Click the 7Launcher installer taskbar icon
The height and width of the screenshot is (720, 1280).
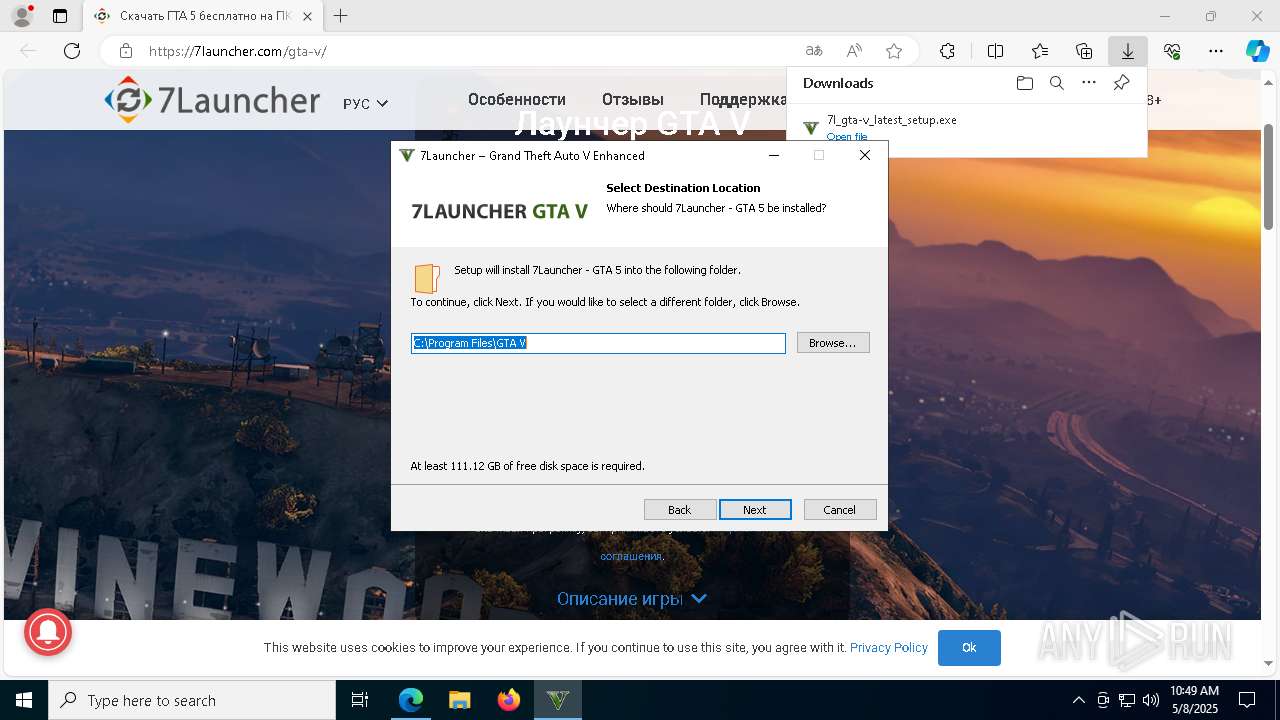tap(558, 700)
